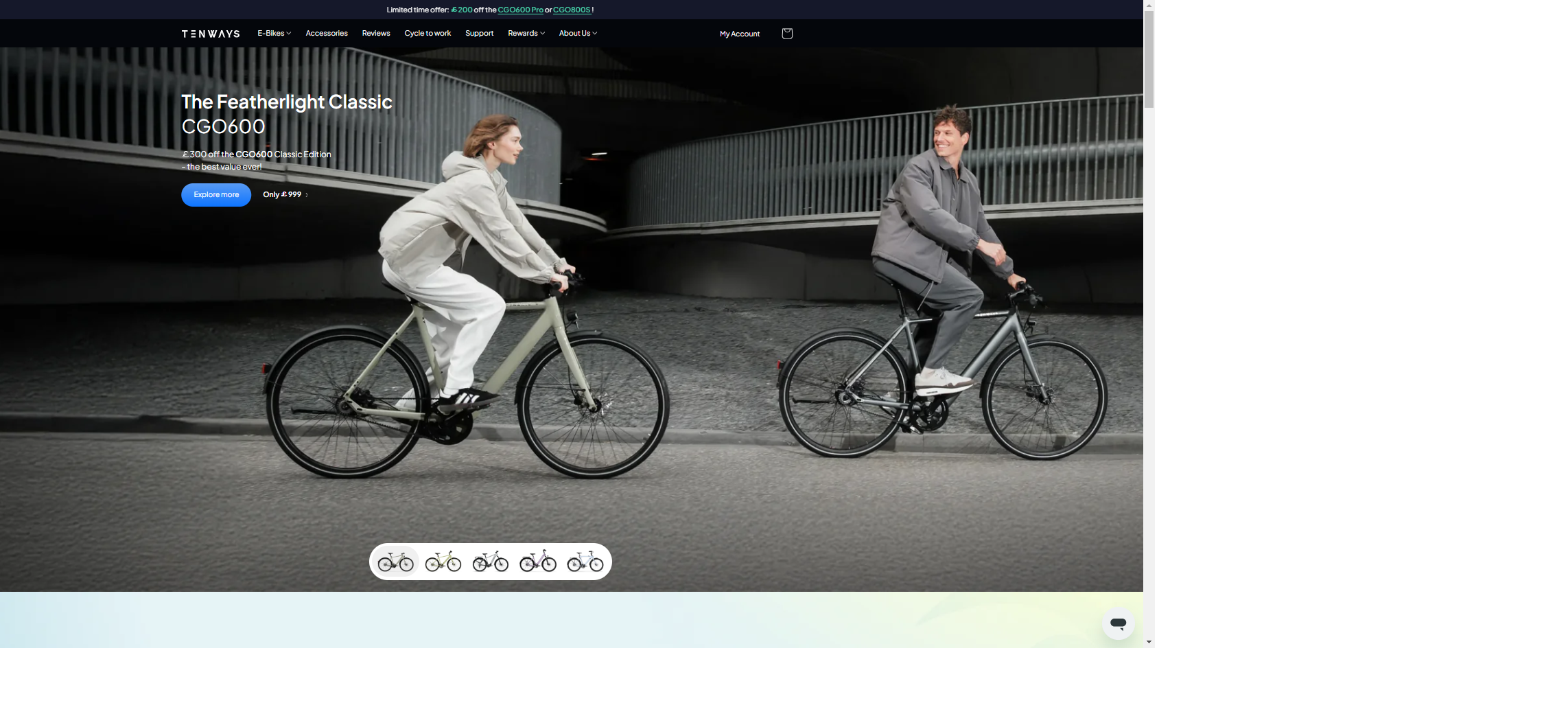Select the fourth bike thumbnail in carousel
The height and width of the screenshot is (725, 1568).
coord(538,562)
